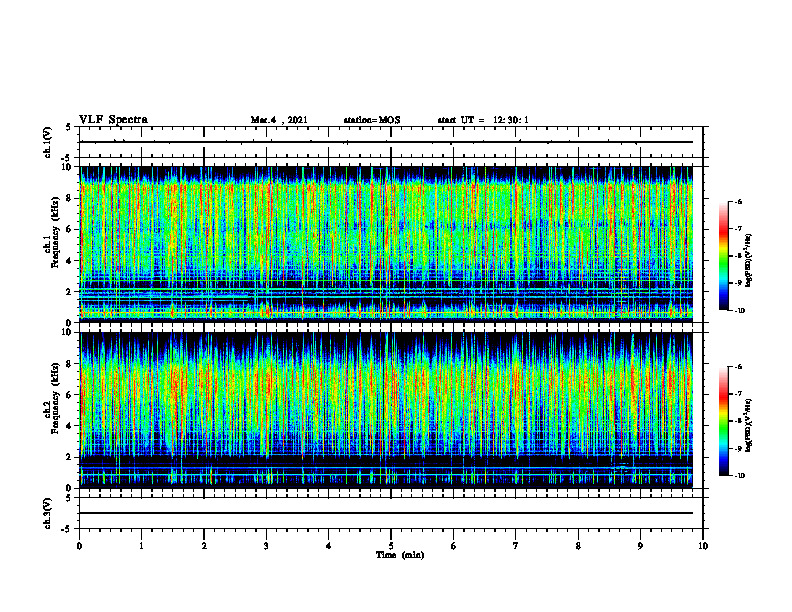Click the '-7' label on ch.2 colorbar
Screen dimensions: 792x612
click(x=738, y=394)
